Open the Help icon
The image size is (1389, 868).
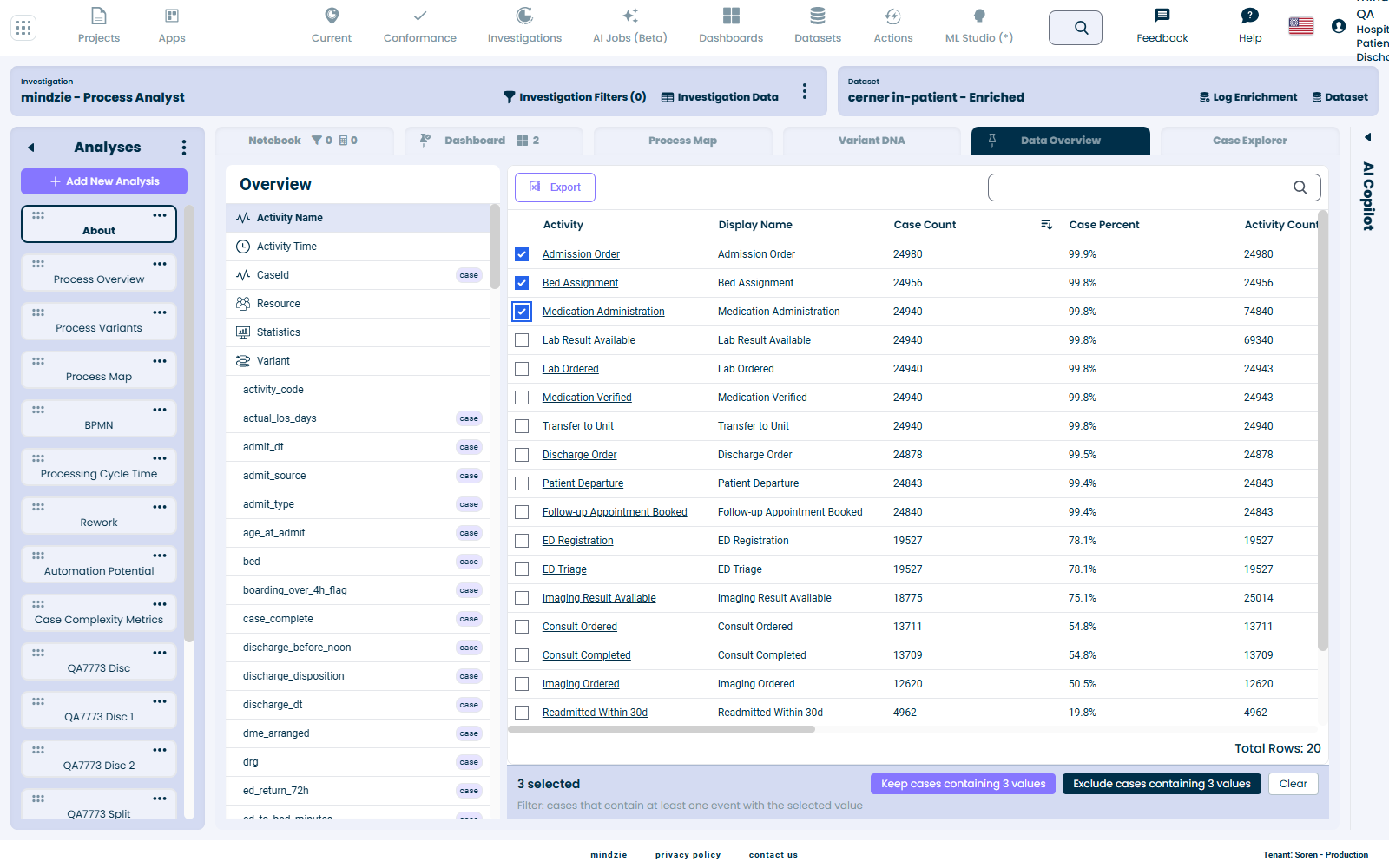[1250, 16]
